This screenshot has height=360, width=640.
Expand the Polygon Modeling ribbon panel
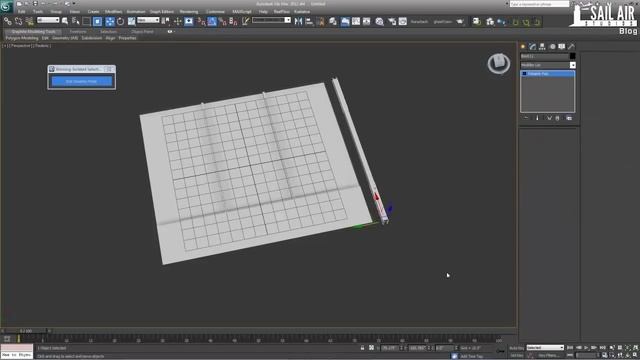click(x=22, y=38)
